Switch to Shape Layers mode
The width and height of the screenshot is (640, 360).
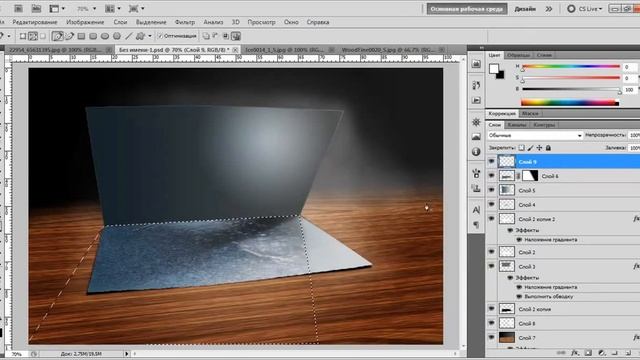tap(23, 36)
